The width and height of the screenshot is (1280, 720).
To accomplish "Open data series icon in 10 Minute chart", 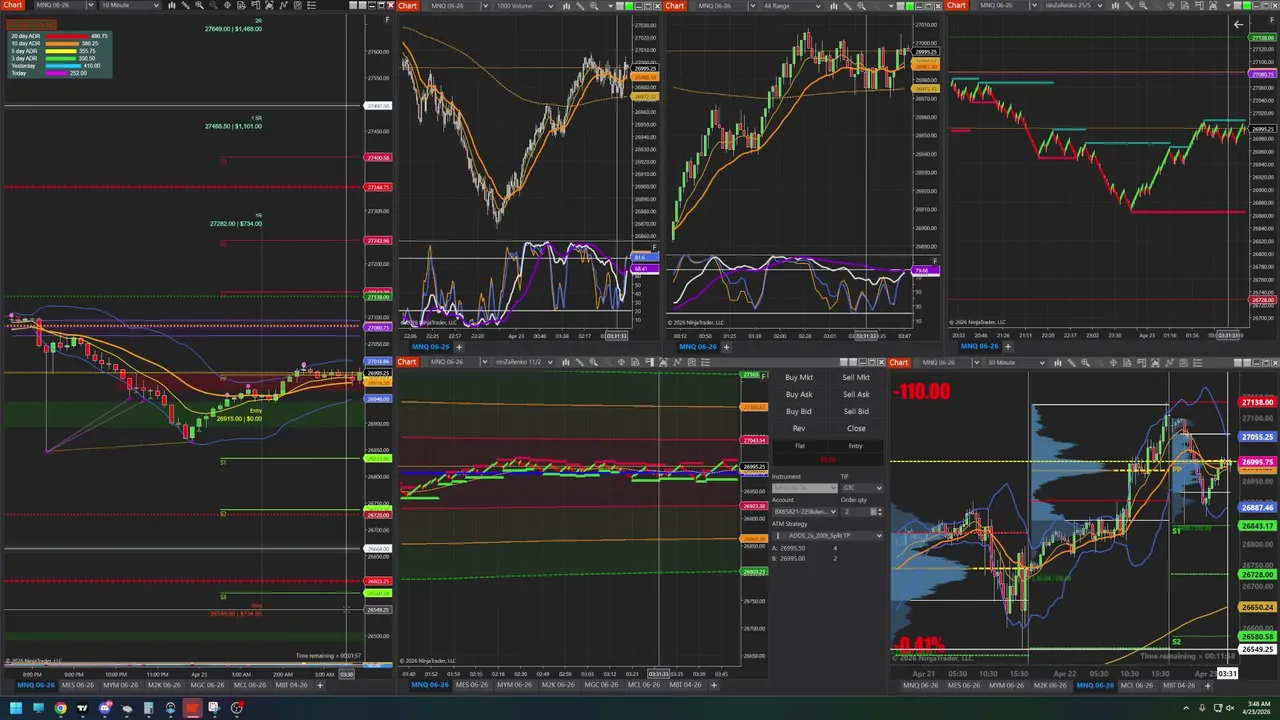I will pyautogui.click(x=269, y=5).
